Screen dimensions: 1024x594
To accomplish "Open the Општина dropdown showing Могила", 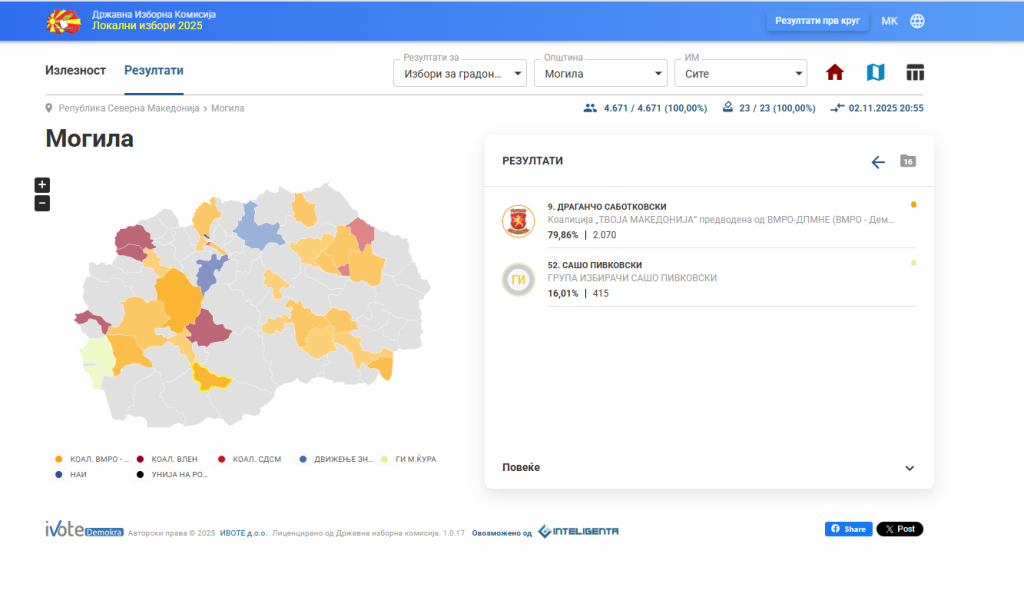I will (600, 73).
